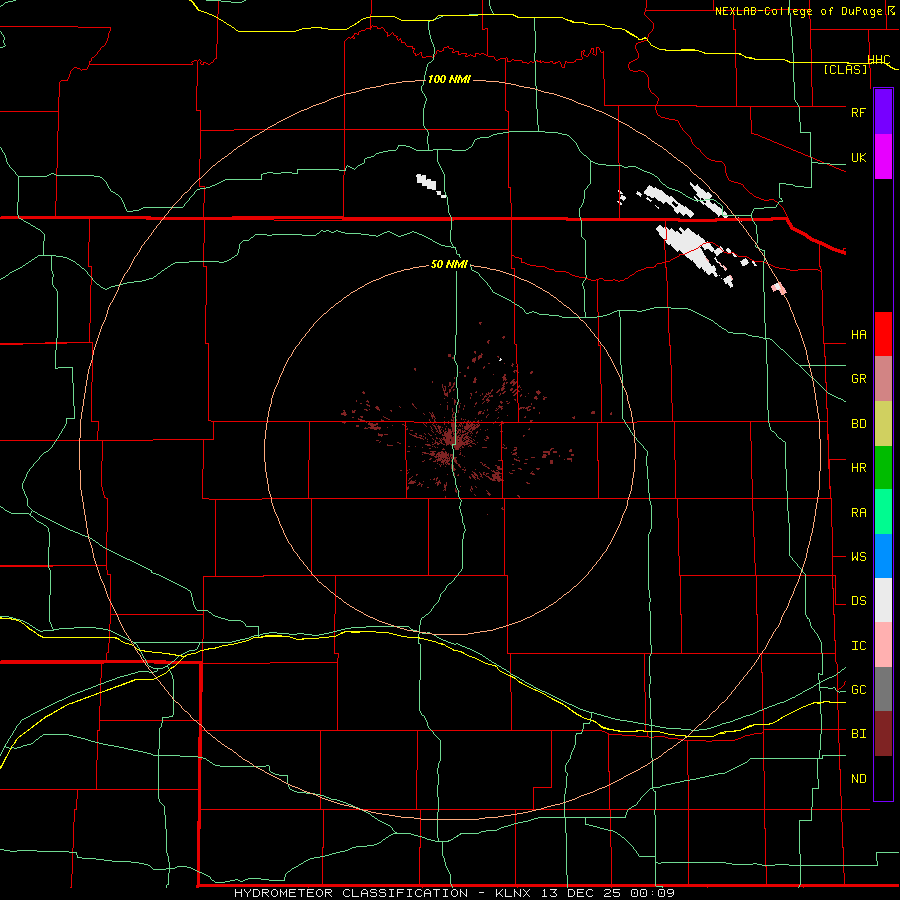Click the 50 NMI range ring label
Image resolution: width=900 pixels, height=900 pixels.
click(x=449, y=264)
